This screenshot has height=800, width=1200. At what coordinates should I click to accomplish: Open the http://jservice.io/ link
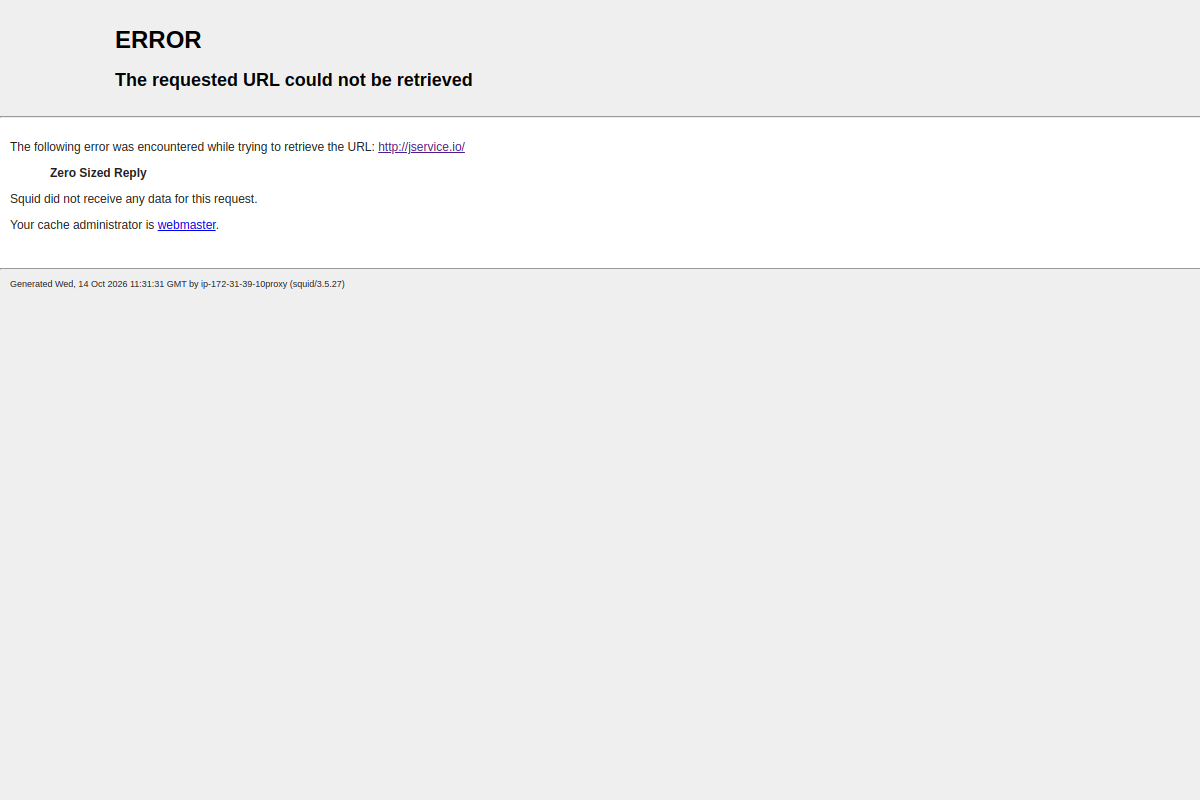point(421,147)
